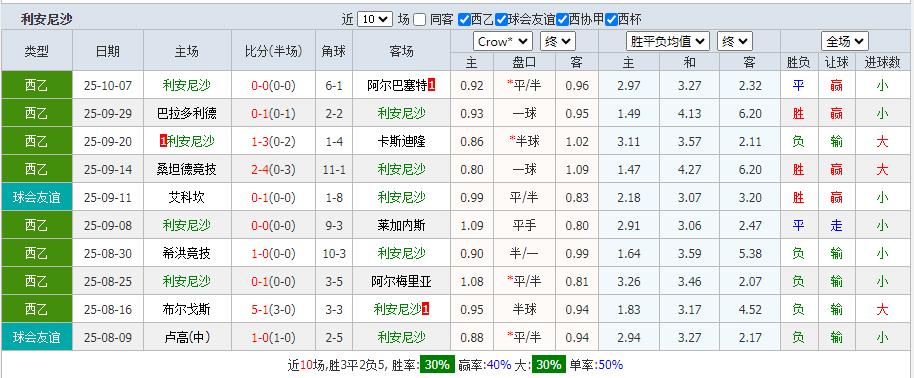914x378 pixels.
Task: Click the 角球 column header
Action: (x=334, y=51)
